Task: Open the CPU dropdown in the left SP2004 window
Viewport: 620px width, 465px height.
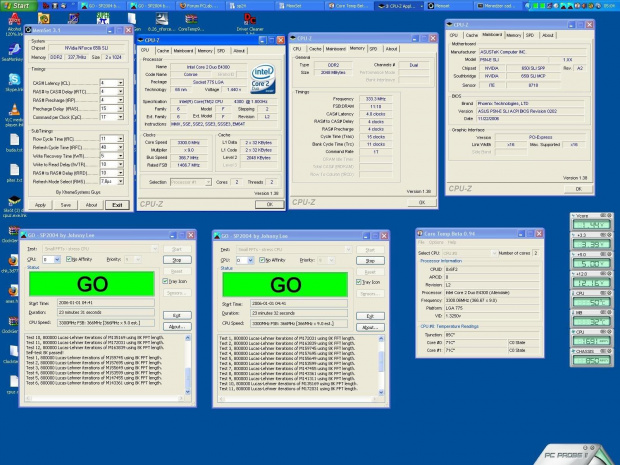Action: click(x=57, y=259)
